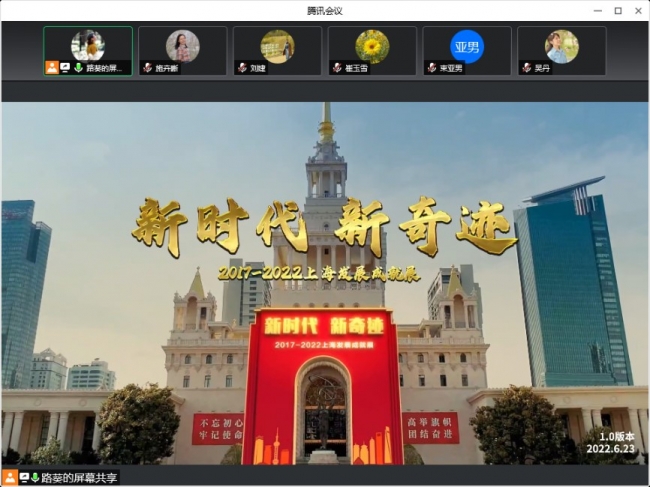Click the green microphone icon in bottom status bar
This screenshot has height=487, width=650.
35,478
